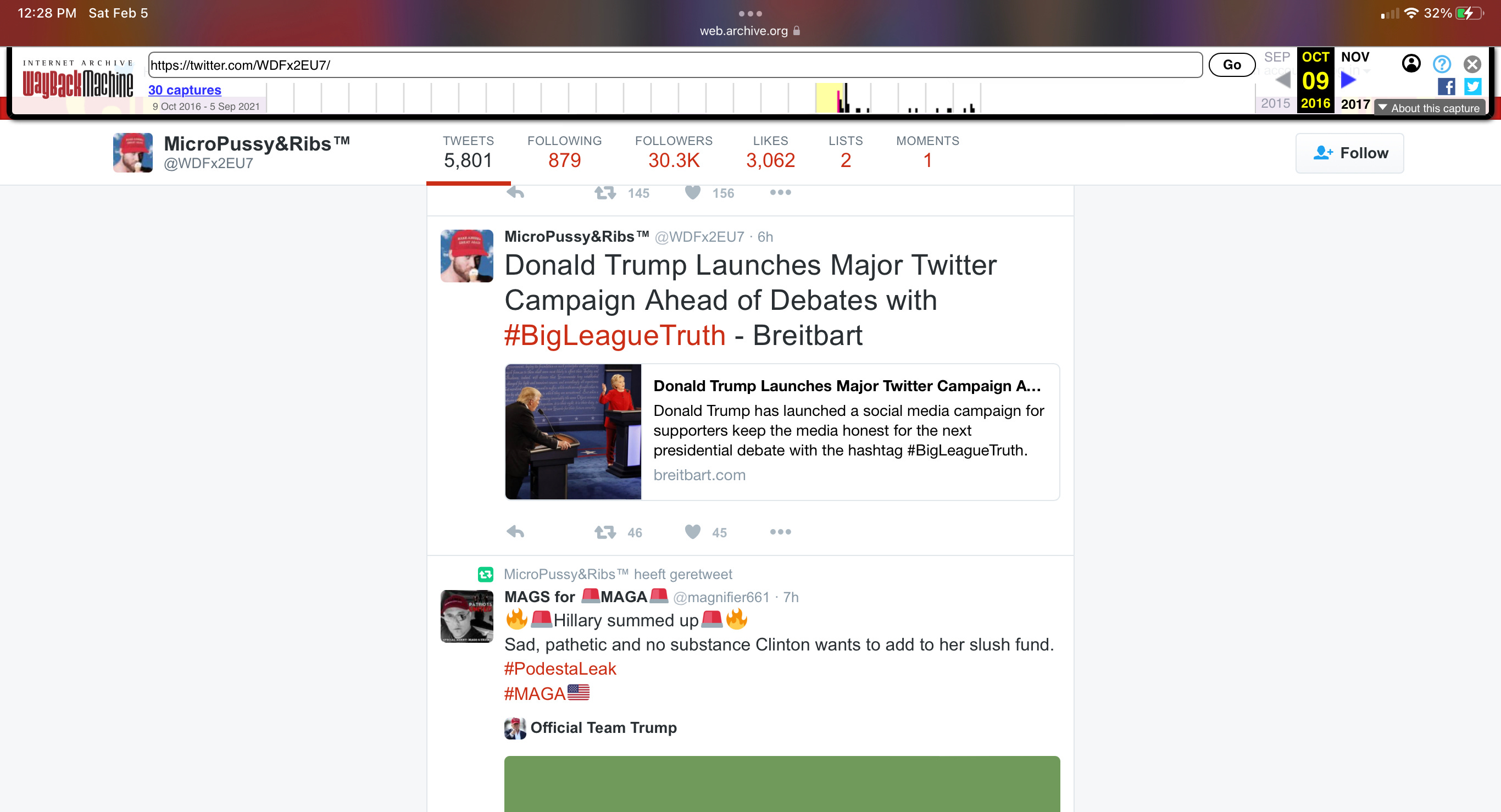The image size is (1501, 812).
Task: Open MAGS for MAGA avatar
Action: click(467, 616)
